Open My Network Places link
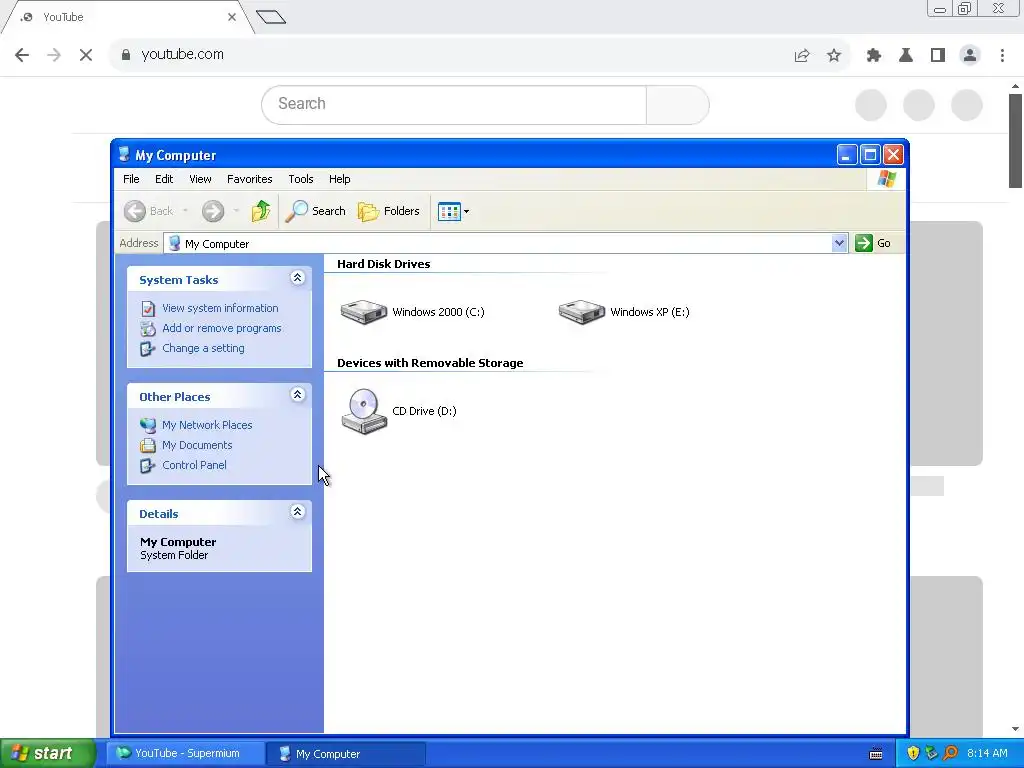1024x768 pixels. 207,425
